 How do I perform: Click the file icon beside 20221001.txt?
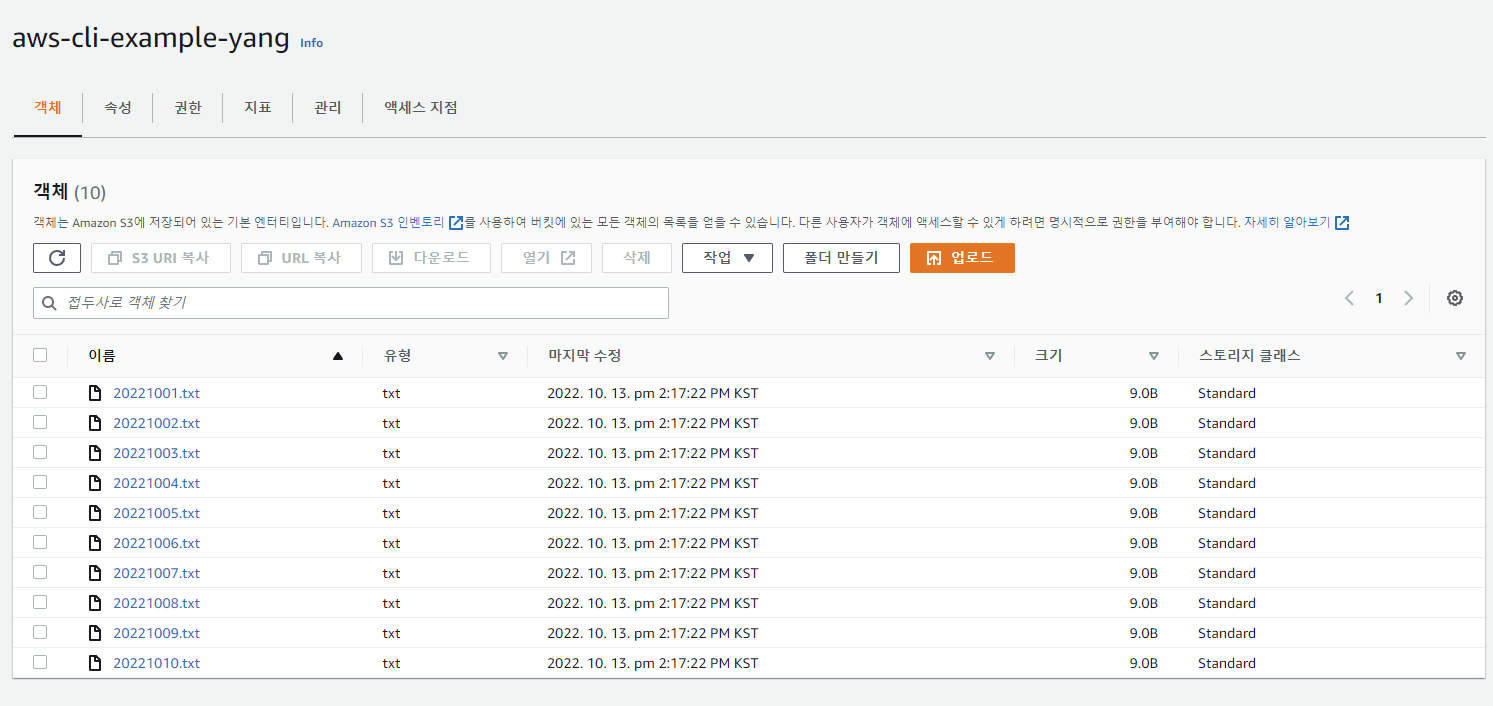click(x=95, y=393)
